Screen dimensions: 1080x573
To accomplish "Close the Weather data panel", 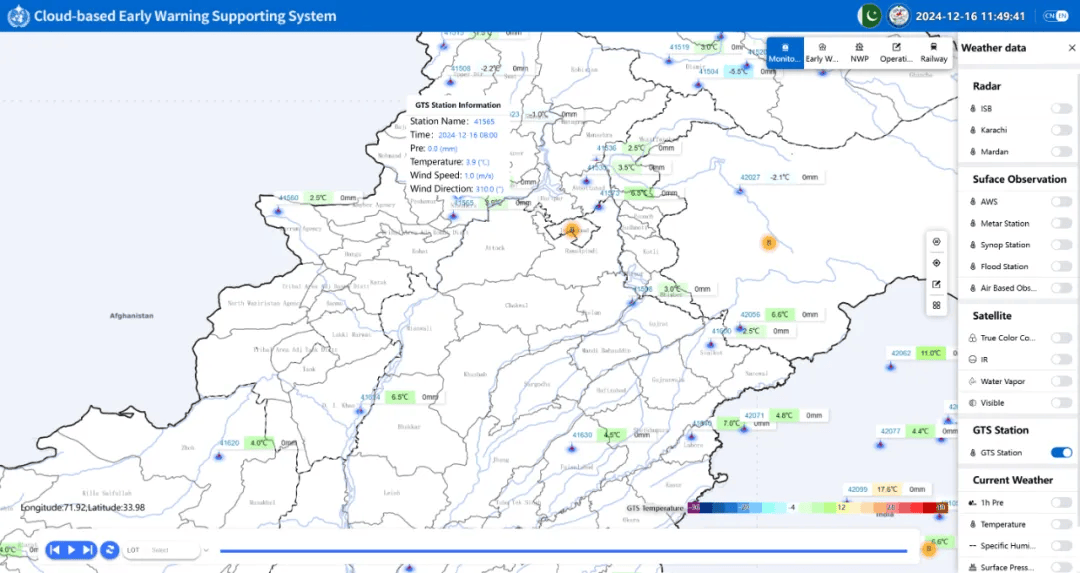I will click(1072, 47).
